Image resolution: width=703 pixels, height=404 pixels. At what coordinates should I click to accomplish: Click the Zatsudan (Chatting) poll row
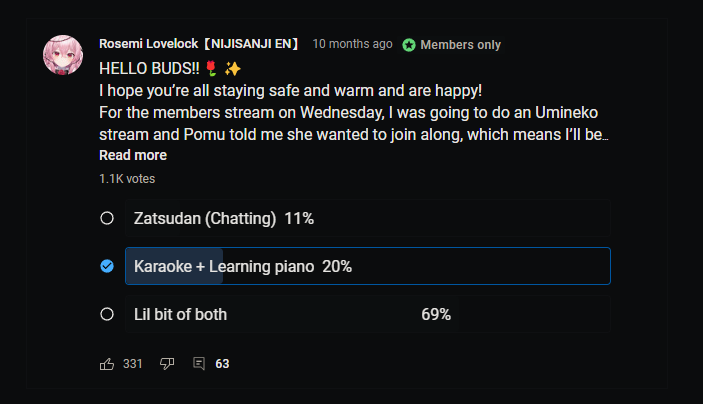tap(367, 218)
